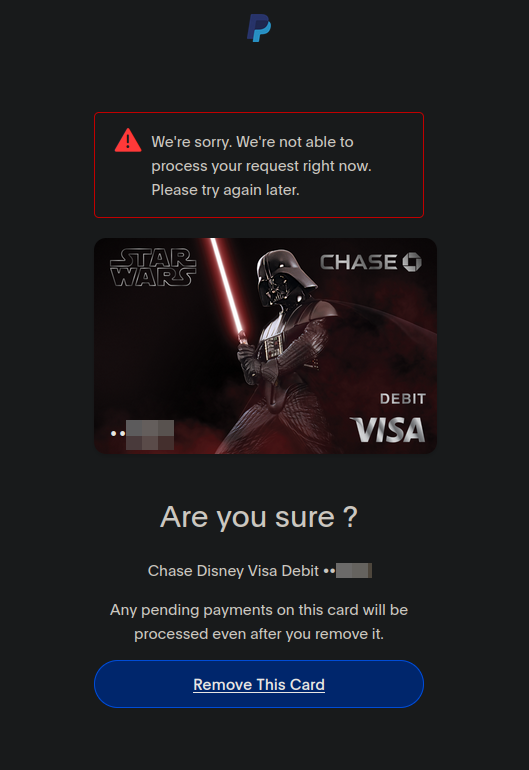
Task: Click Darth Vader's chest control panel
Action: click(x=273, y=347)
